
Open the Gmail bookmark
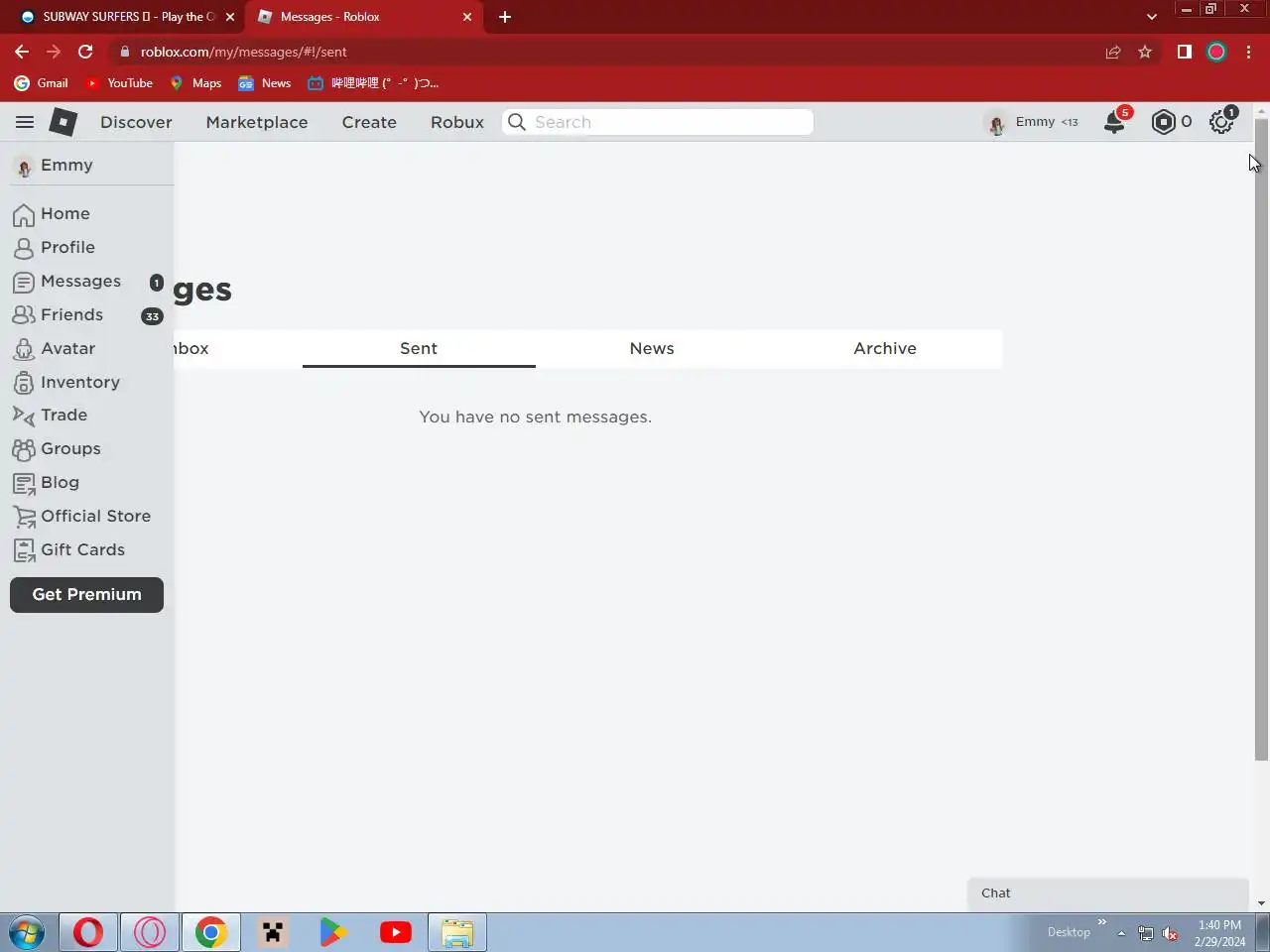[x=42, y=83]
